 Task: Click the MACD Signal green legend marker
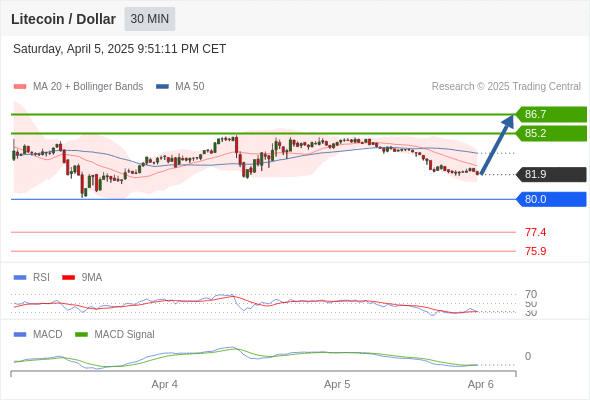pos(81,335)
